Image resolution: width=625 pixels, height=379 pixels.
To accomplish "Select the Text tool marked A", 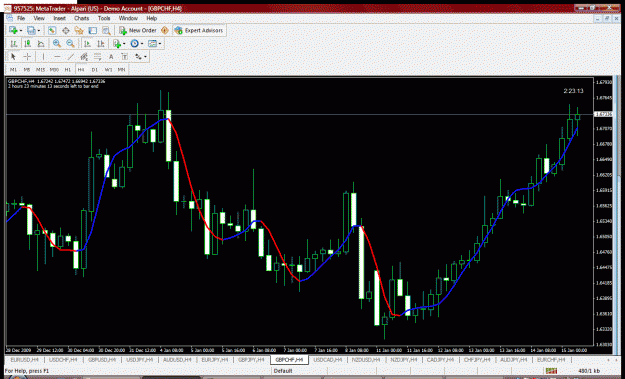I will point(111,57).
